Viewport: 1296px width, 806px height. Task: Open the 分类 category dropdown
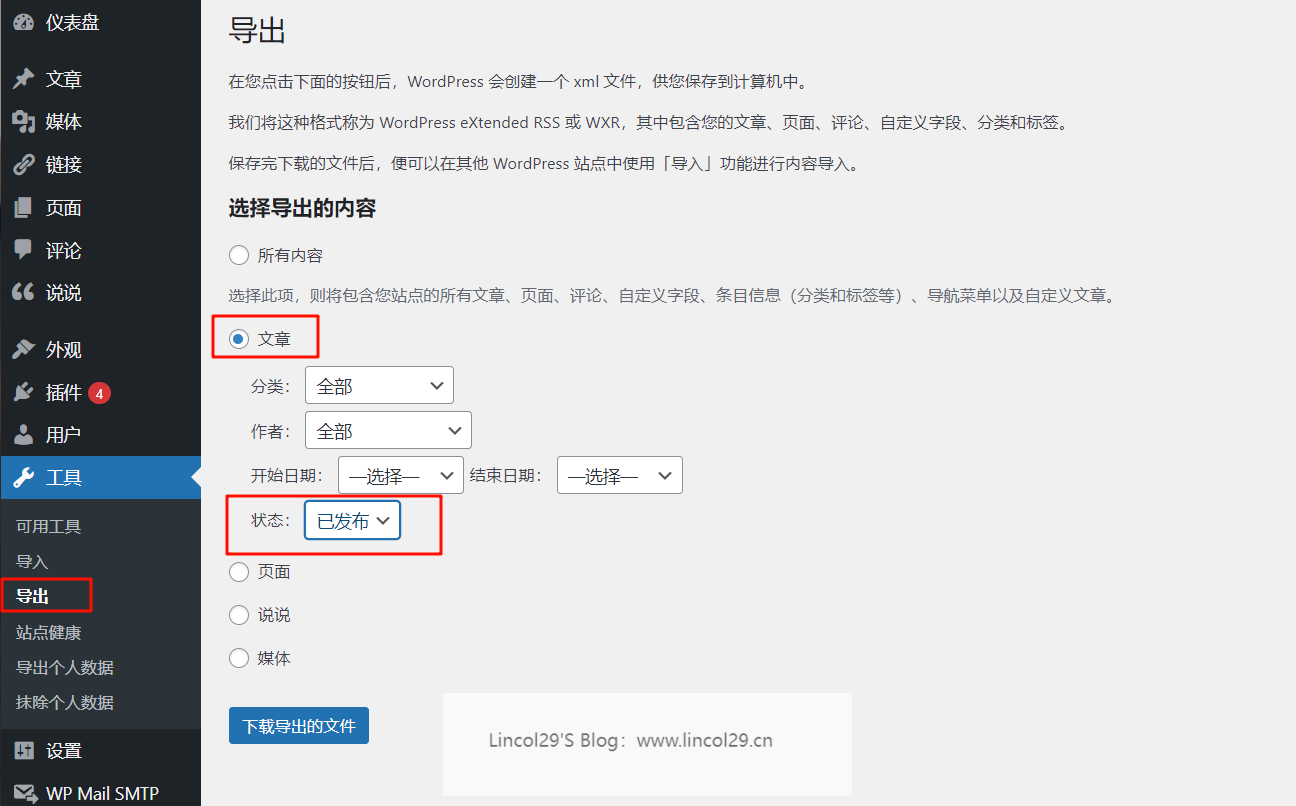coord(379,386)
